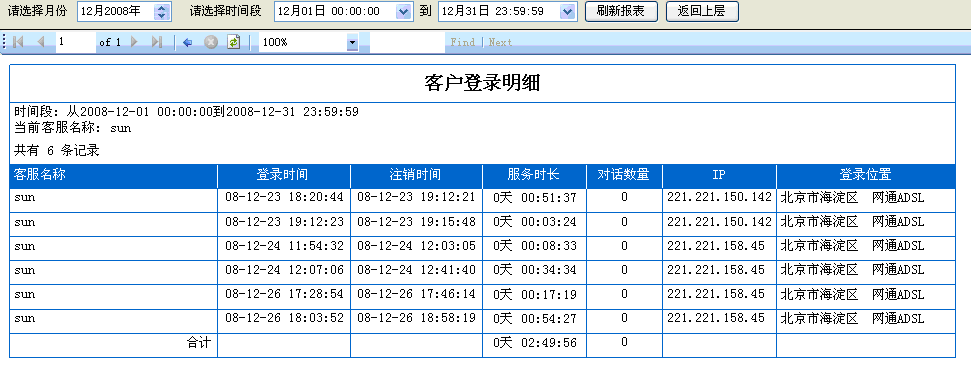Go to the next report page
The image size is (971, 369).
point(134,42)
